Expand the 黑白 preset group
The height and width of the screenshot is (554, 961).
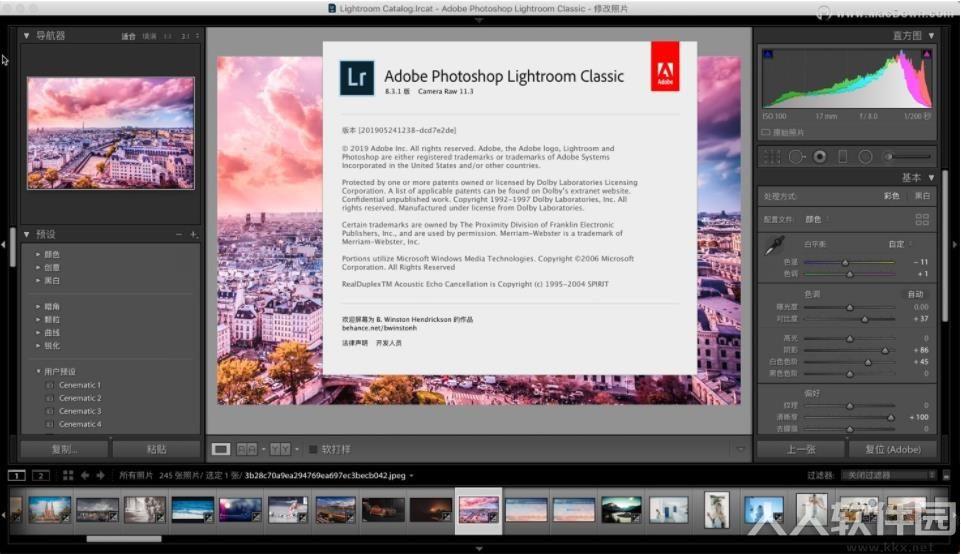pos(38,280)
